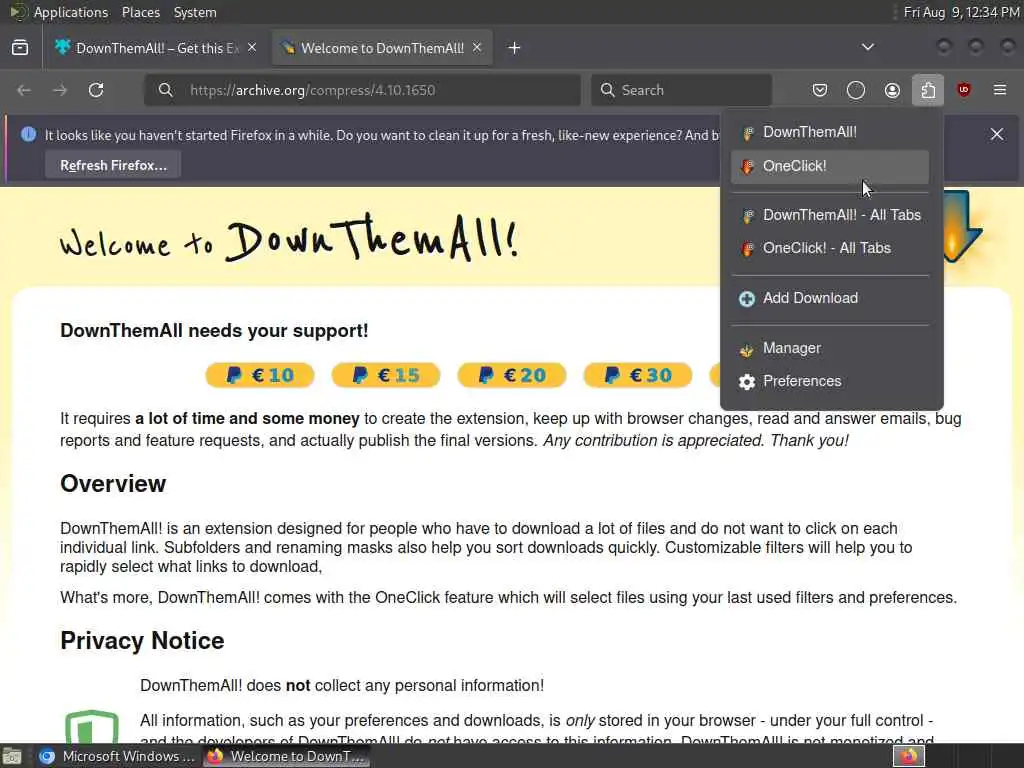Screen dimensions: 1024x768
Task: Click the Overview heading text
Action: (x=113, y=484)
